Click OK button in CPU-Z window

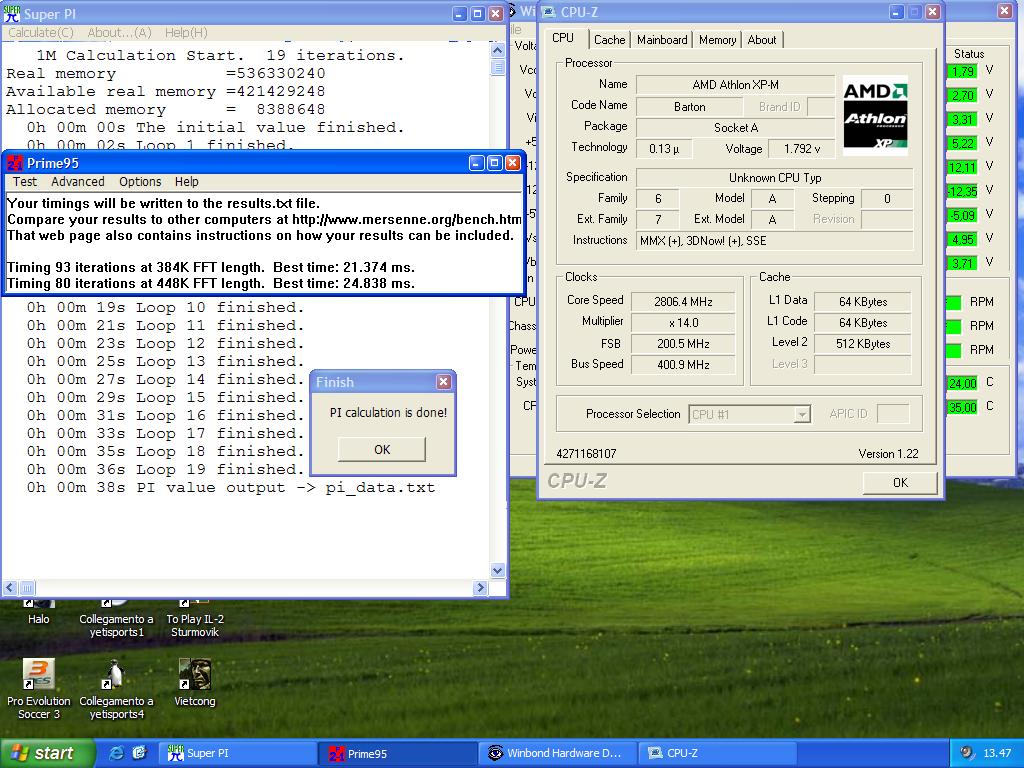click(x=900, y=483)
